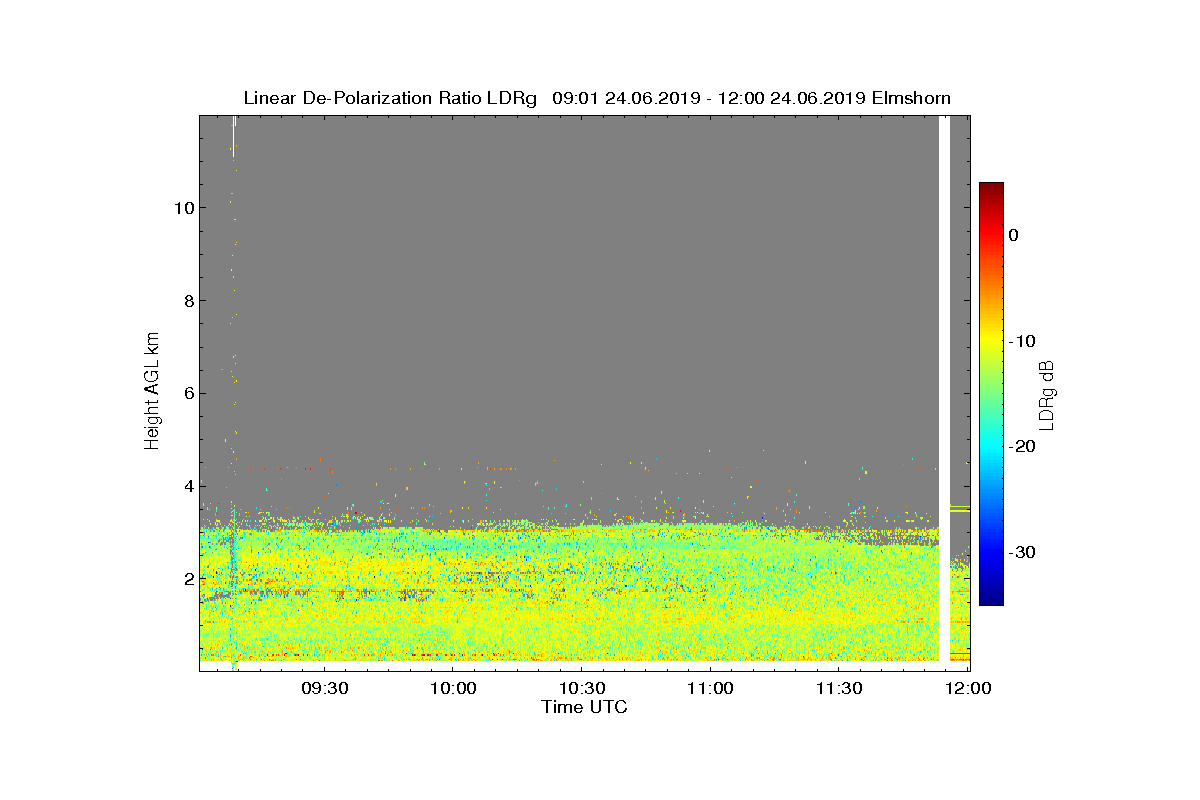The height and width of the screenshot is (800, 1200).
Task: Click the colorbar tick label -10
Action: [x=1022, y=341]
